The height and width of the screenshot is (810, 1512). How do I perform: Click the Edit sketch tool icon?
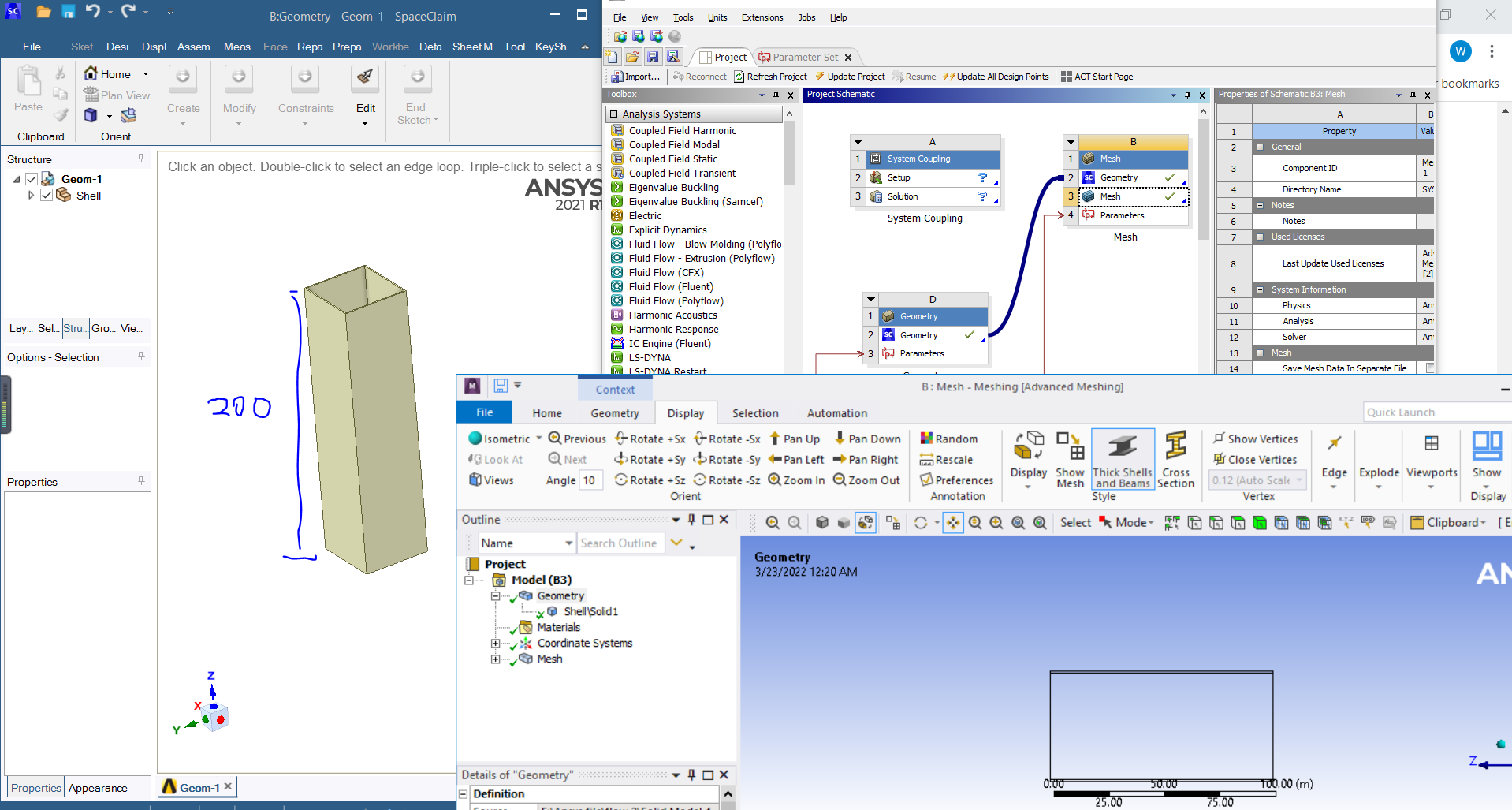365,77
